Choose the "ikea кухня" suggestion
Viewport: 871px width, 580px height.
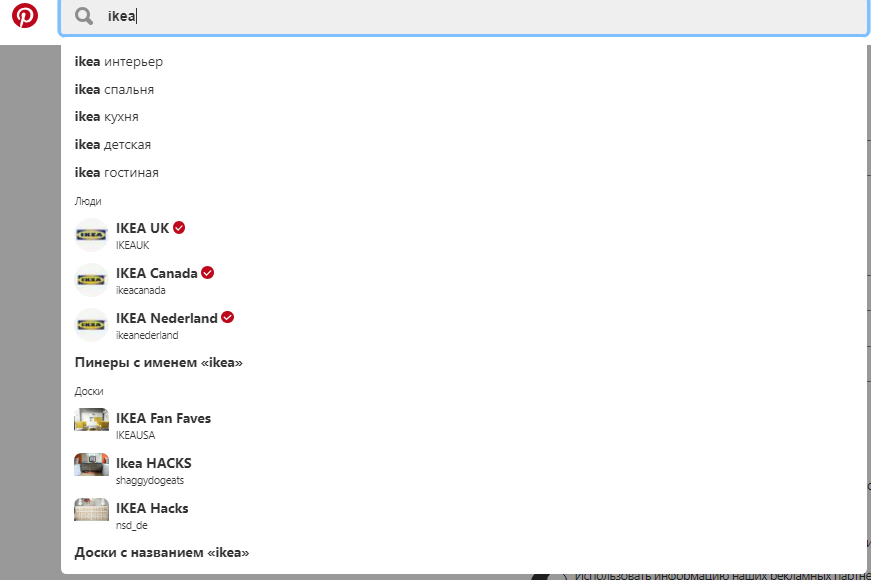tap(109, 117)
